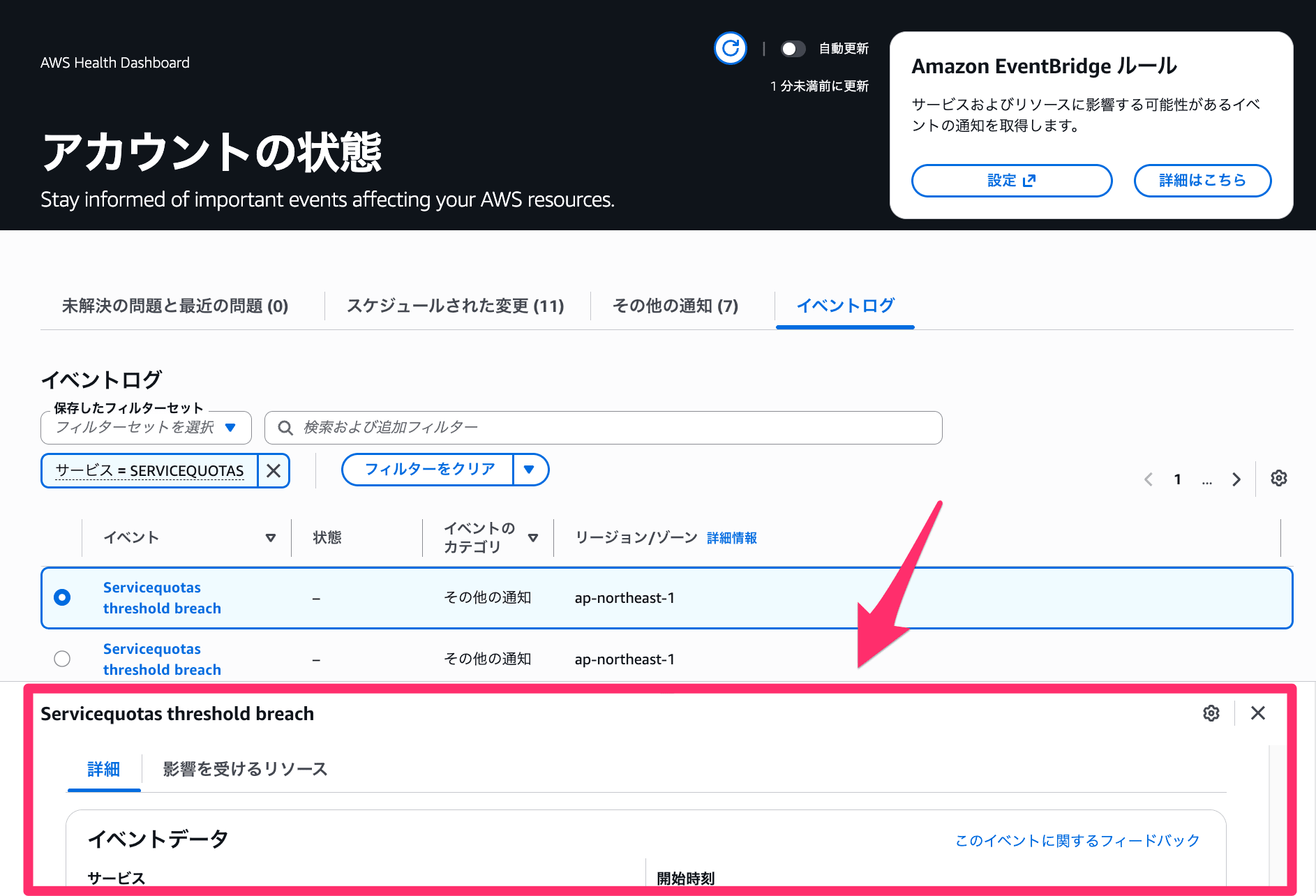This screenshot has width=1316, height=896.
Task: Select the イベントログ tab
Action: point(846,306)
